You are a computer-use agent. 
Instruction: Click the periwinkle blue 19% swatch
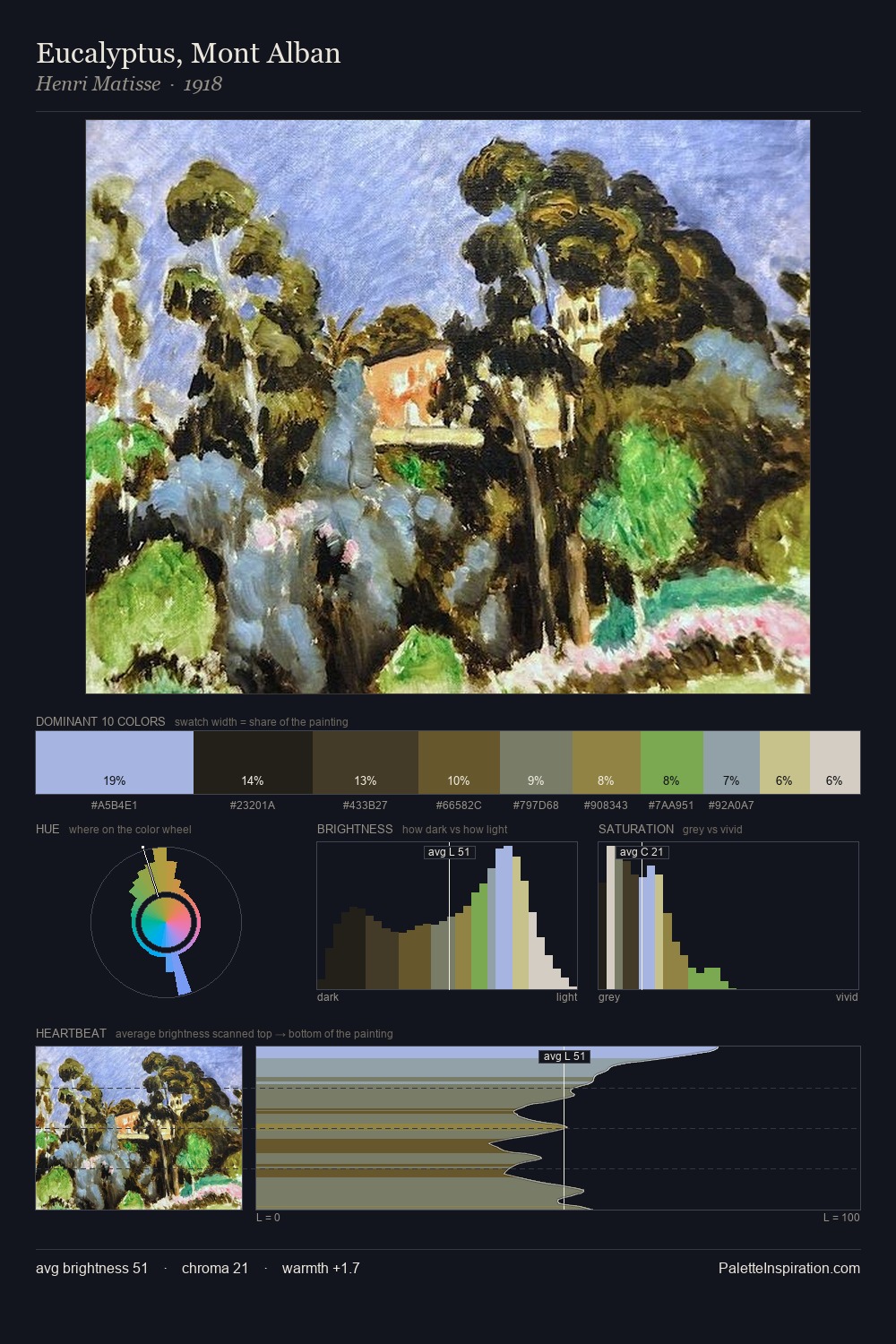tap(115, 762)
